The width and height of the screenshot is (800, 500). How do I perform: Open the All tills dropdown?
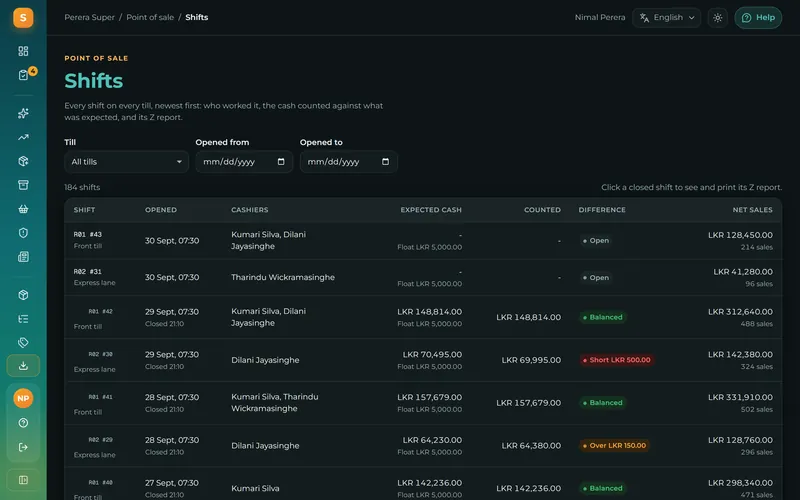(x=127, y=162)
